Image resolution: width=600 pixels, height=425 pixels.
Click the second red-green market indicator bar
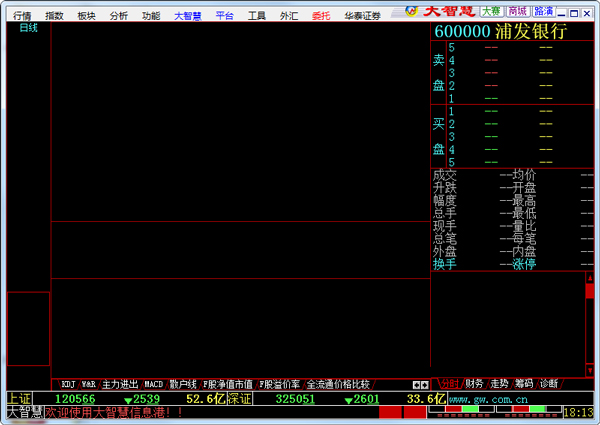tap(528, 409)
